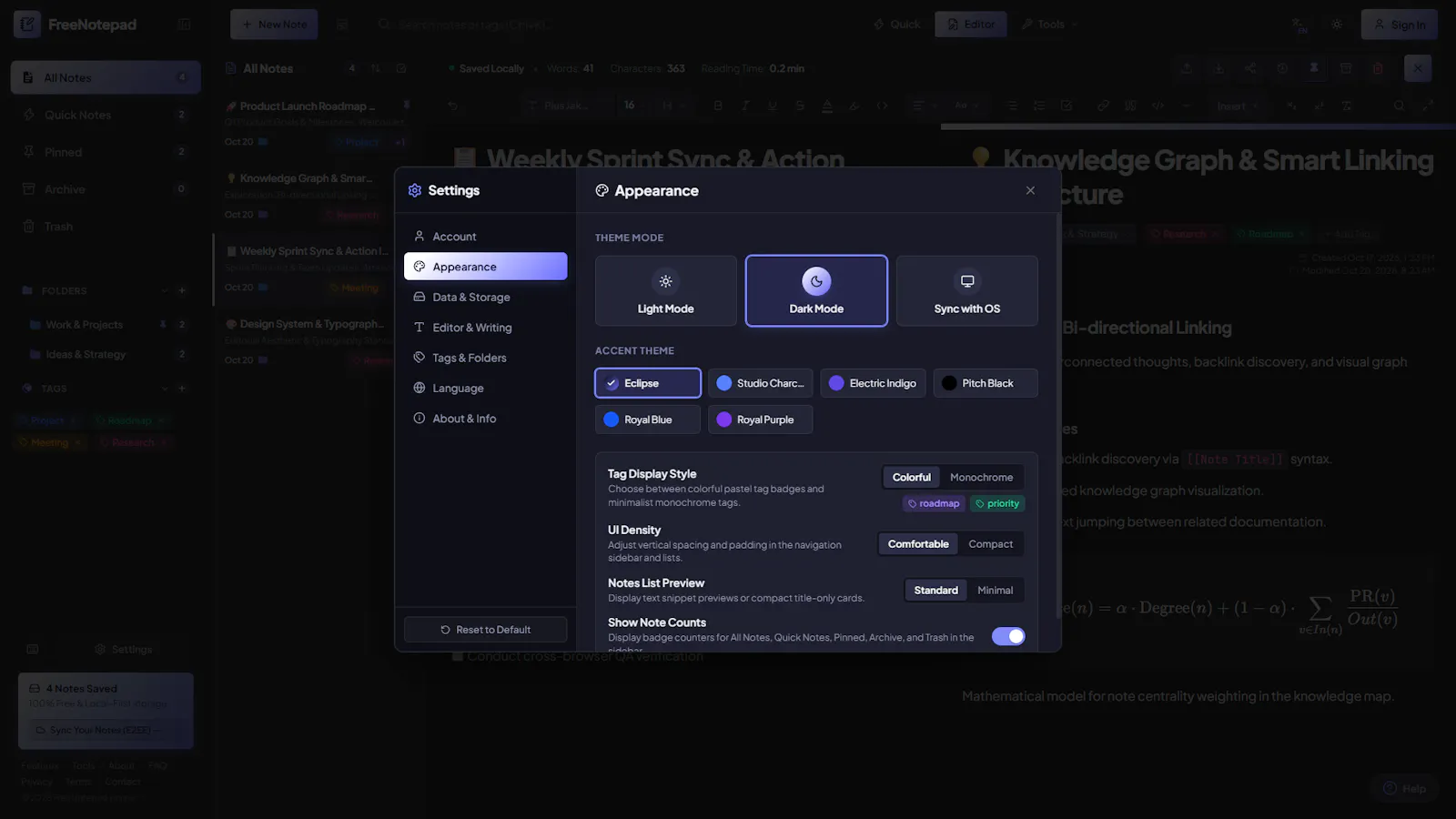The image size is (1456, 819).
Task: Click the undo icon in the editor toolbar
Action: 452,106
